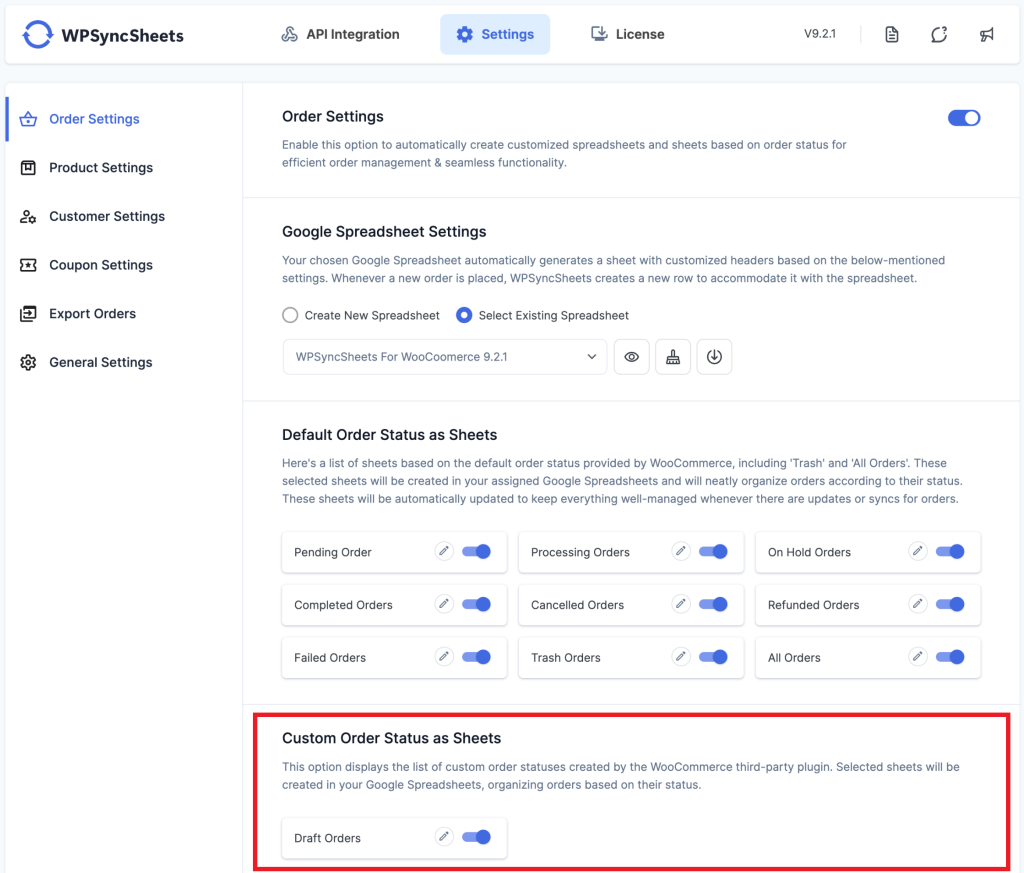Go to the License tab
The width and height of the screenshot is (1024, 873).
628,35
